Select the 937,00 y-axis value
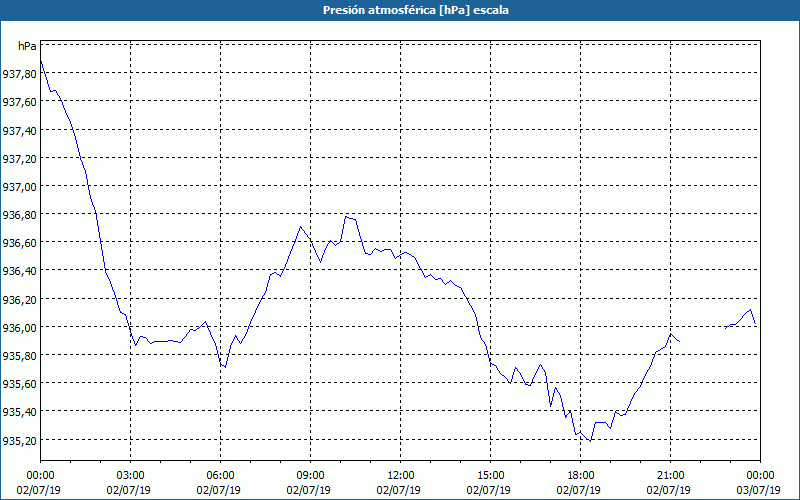 (19, 187)
